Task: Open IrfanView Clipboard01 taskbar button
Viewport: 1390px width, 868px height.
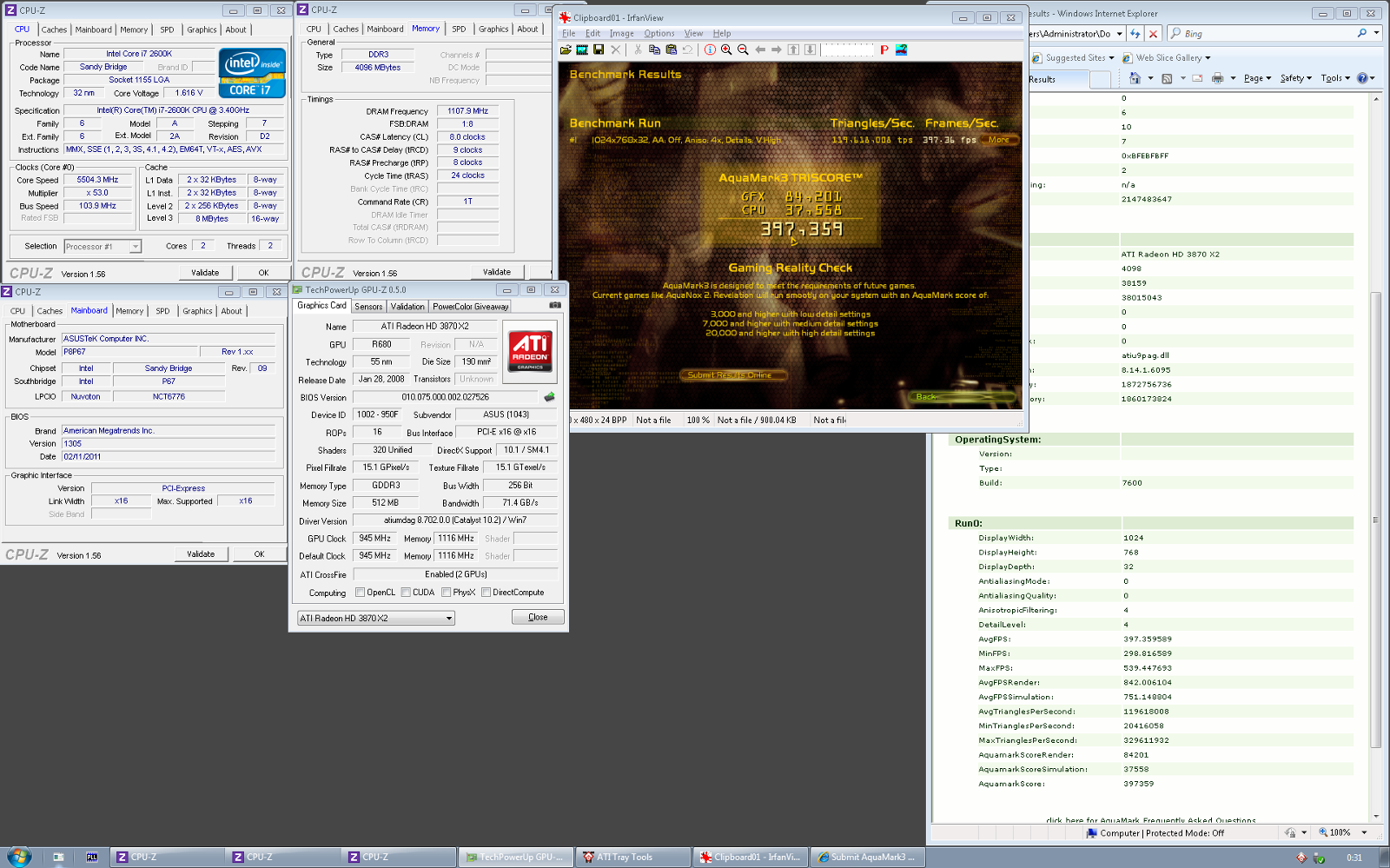Action: click(751, 857)
